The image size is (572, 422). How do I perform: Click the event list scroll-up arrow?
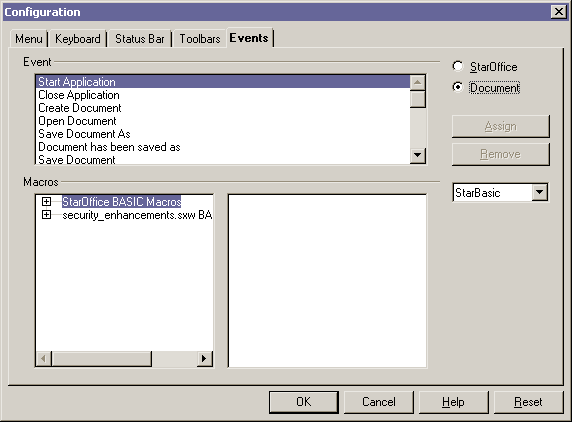418,83
